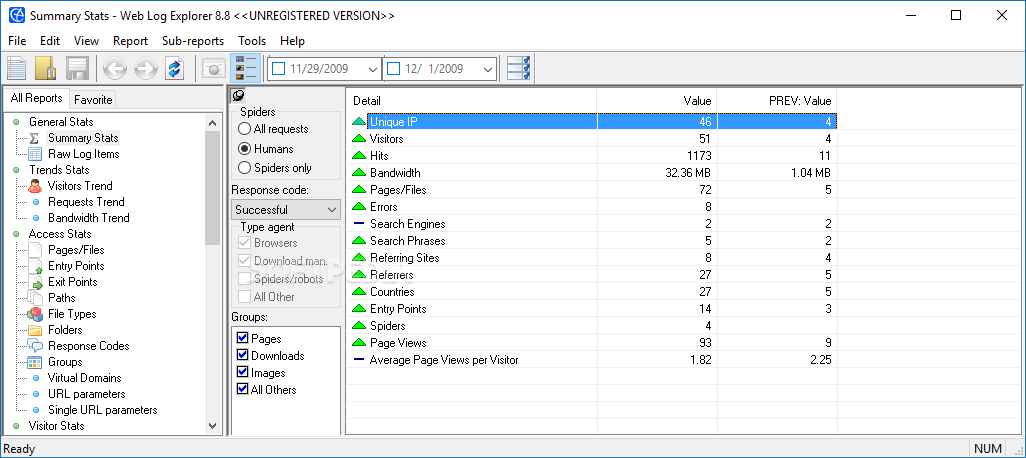The width and height of the screenshot is (1026, 458).
Task: Open the Sub-reports menu
Action: [193, 41]
